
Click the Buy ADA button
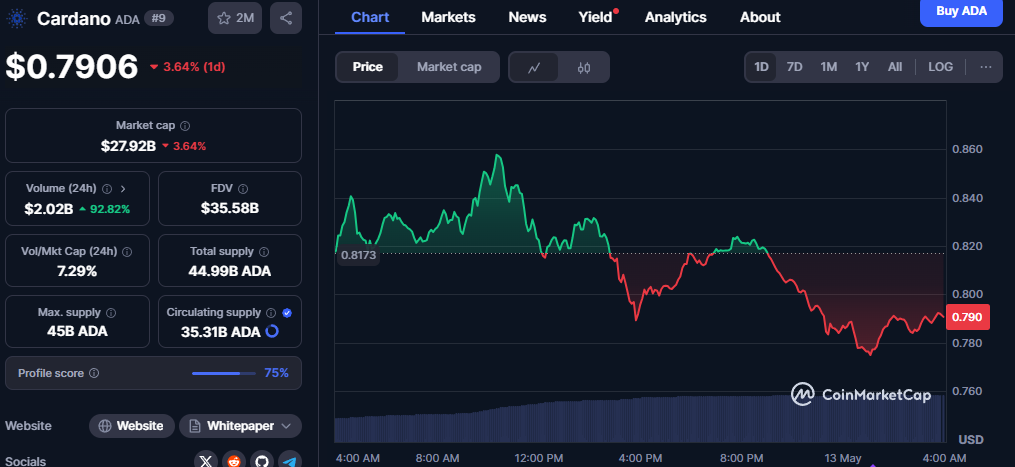pyautogui.click(x=961, y=12)
